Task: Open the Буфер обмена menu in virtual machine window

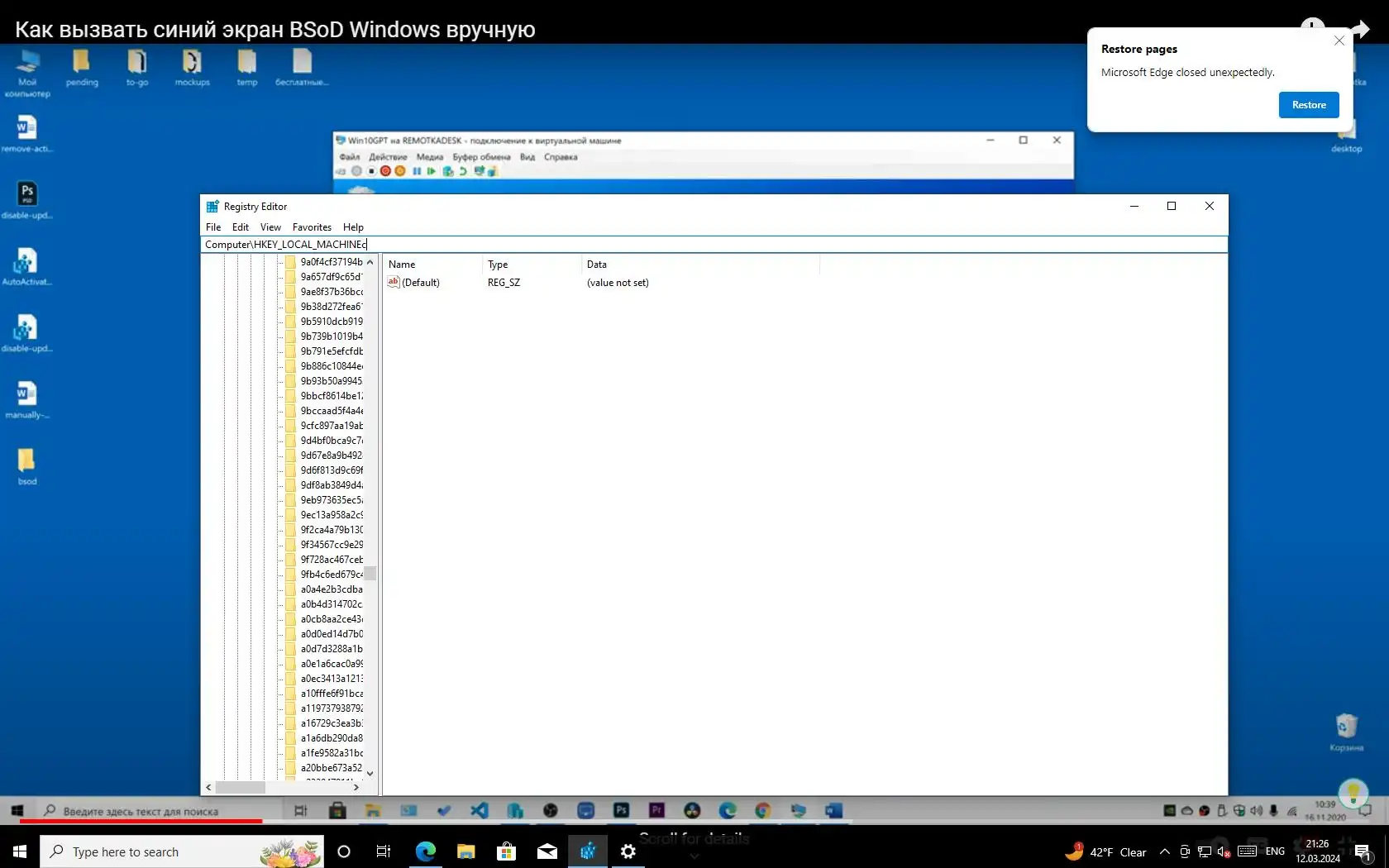Action: [481, 157]
